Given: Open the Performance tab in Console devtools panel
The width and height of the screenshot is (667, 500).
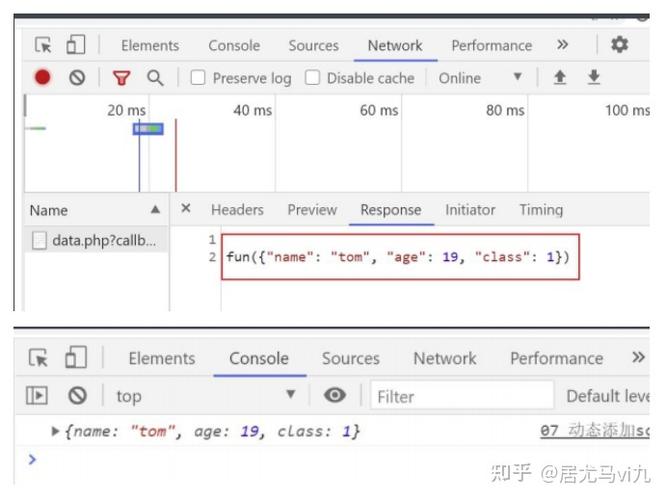Looking at the screenshot, I should click(x=556, y=358).
